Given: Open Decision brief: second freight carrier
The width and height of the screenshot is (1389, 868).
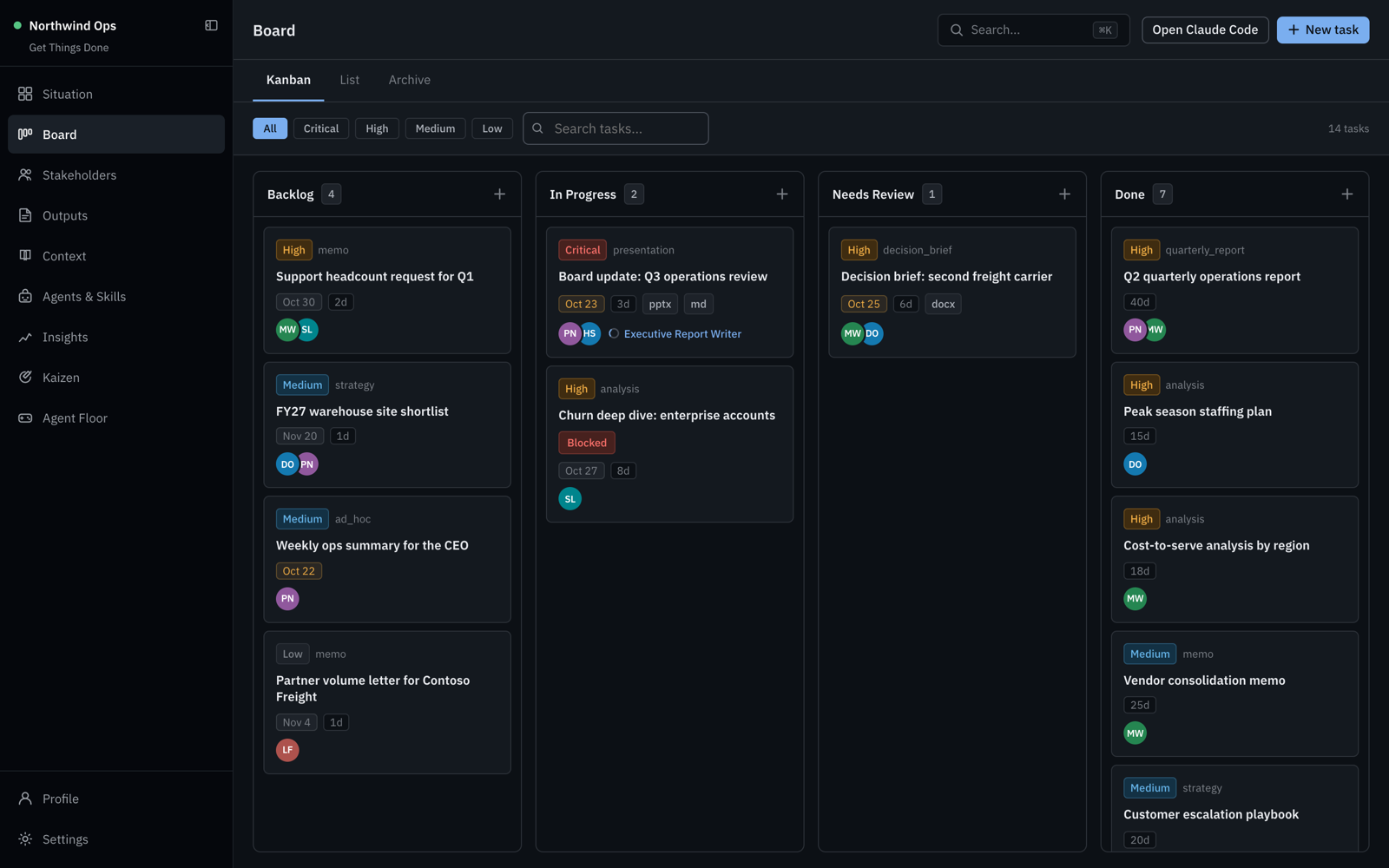Looking at the screenshot, I should 952,293.
